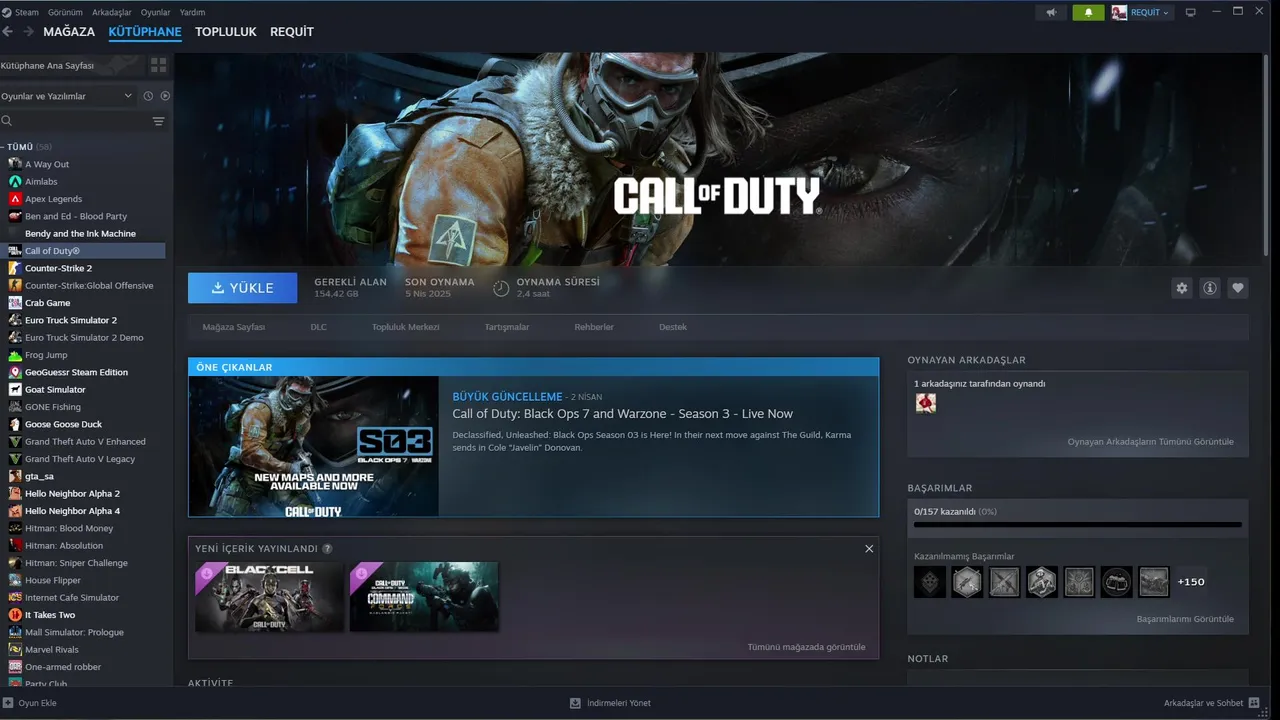Click Başarımlarını Görüntüle link
Viewport: 1280px width, 720px height.
pos(1185,619)
